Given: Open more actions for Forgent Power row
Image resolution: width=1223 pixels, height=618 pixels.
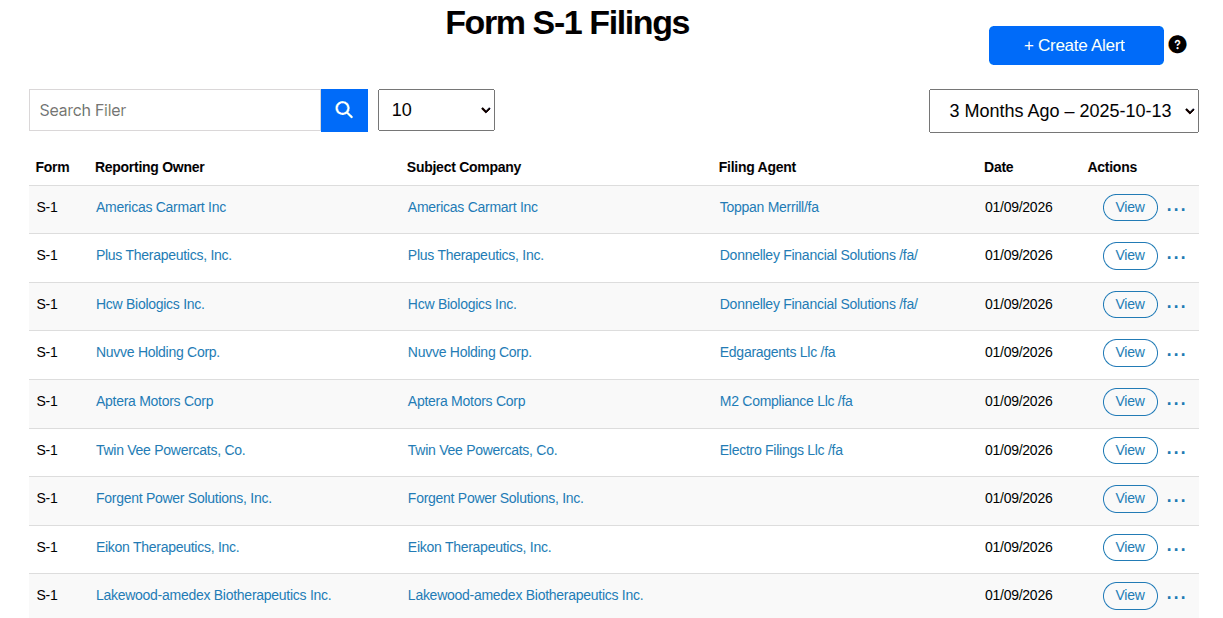Looking at the screenshot, I should [x=1176, y=500].
